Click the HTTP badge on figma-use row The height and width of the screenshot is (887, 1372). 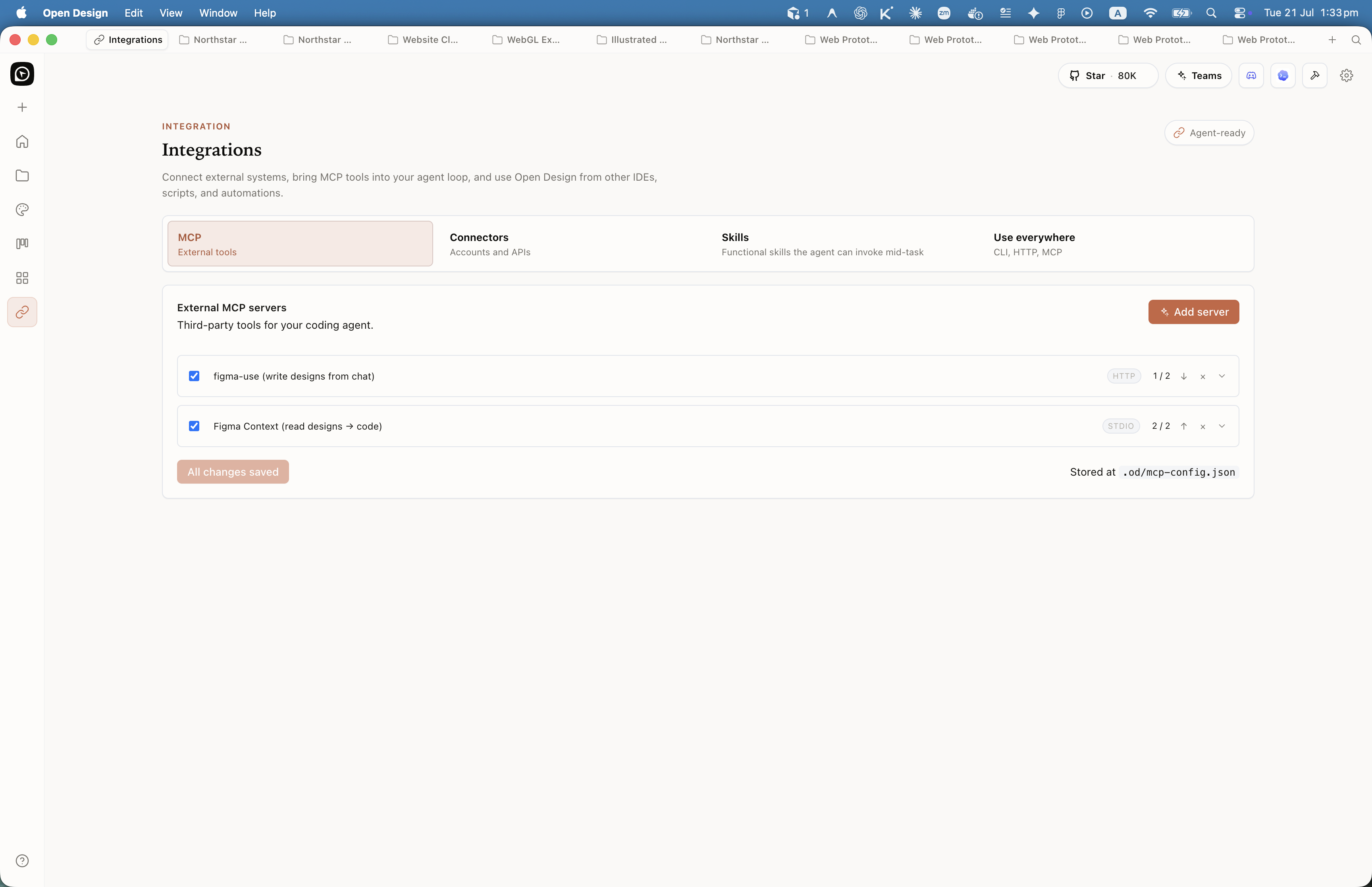click(x=1123, y=376)
